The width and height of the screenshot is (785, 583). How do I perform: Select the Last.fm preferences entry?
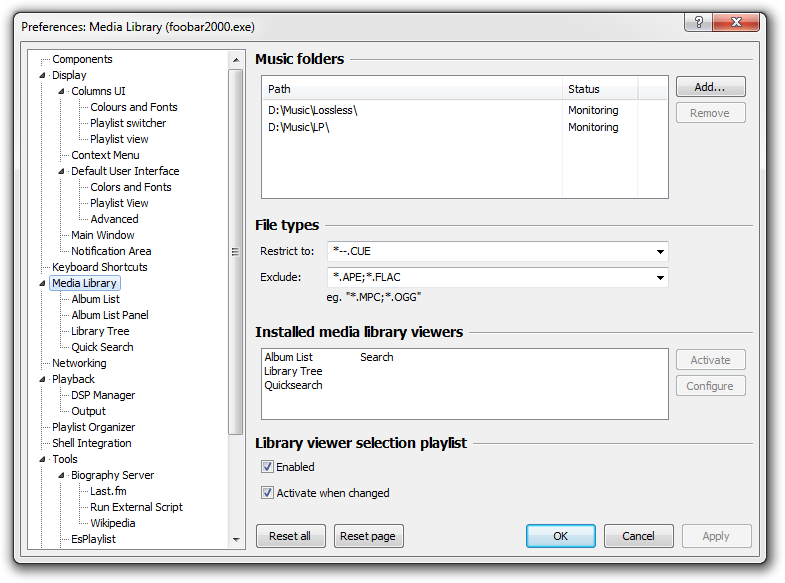pos(108,491)
